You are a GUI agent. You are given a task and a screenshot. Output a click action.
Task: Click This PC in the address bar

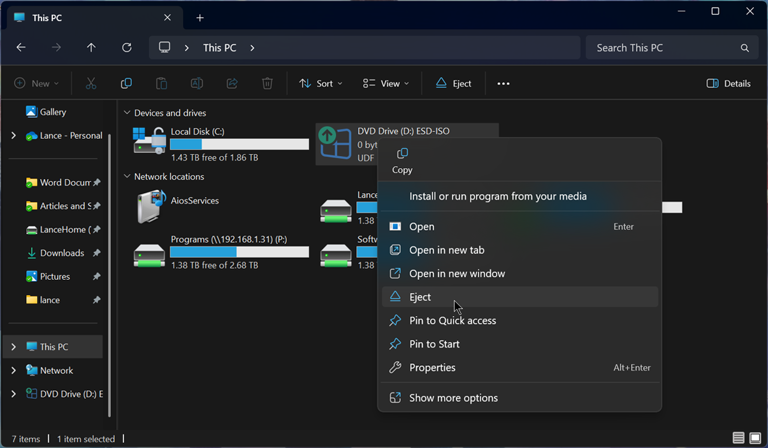[219, 48]
